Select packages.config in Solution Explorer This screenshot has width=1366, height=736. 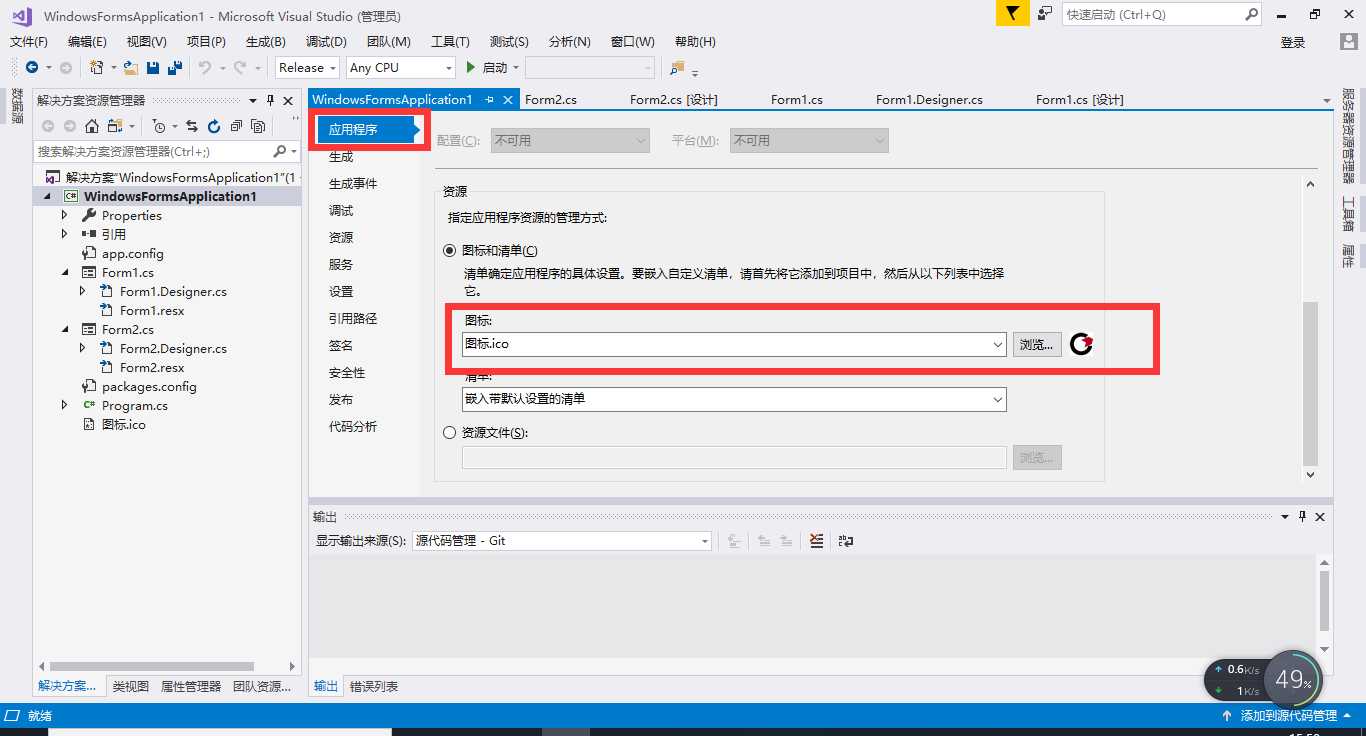point(149,386)
